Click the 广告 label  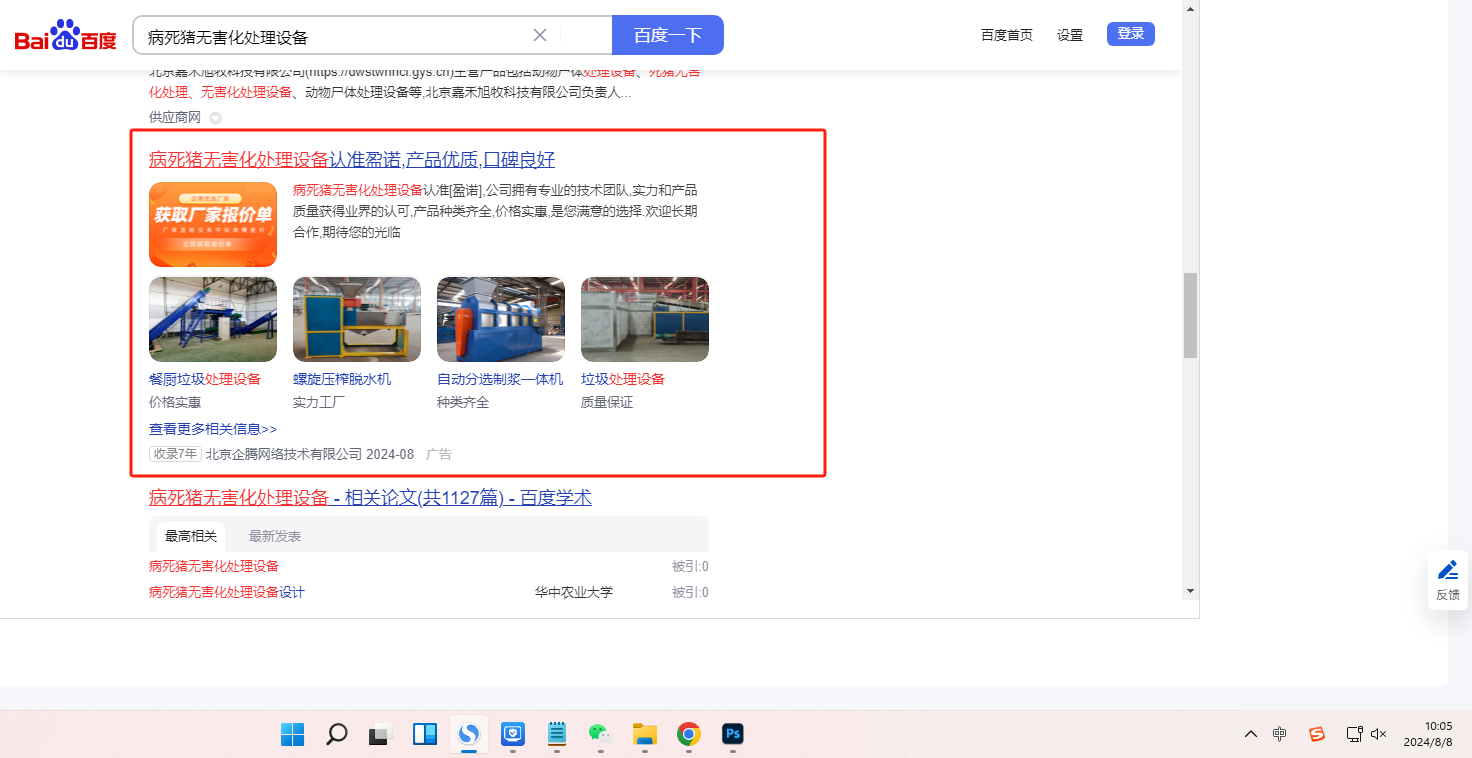[439, 454]
